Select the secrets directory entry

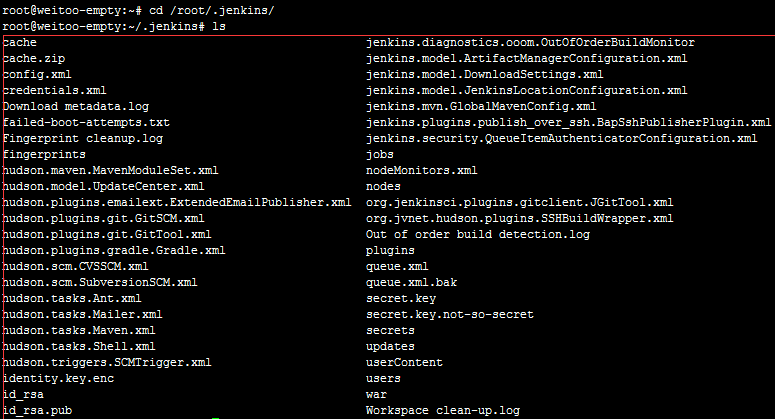click(x=390, y=330)
